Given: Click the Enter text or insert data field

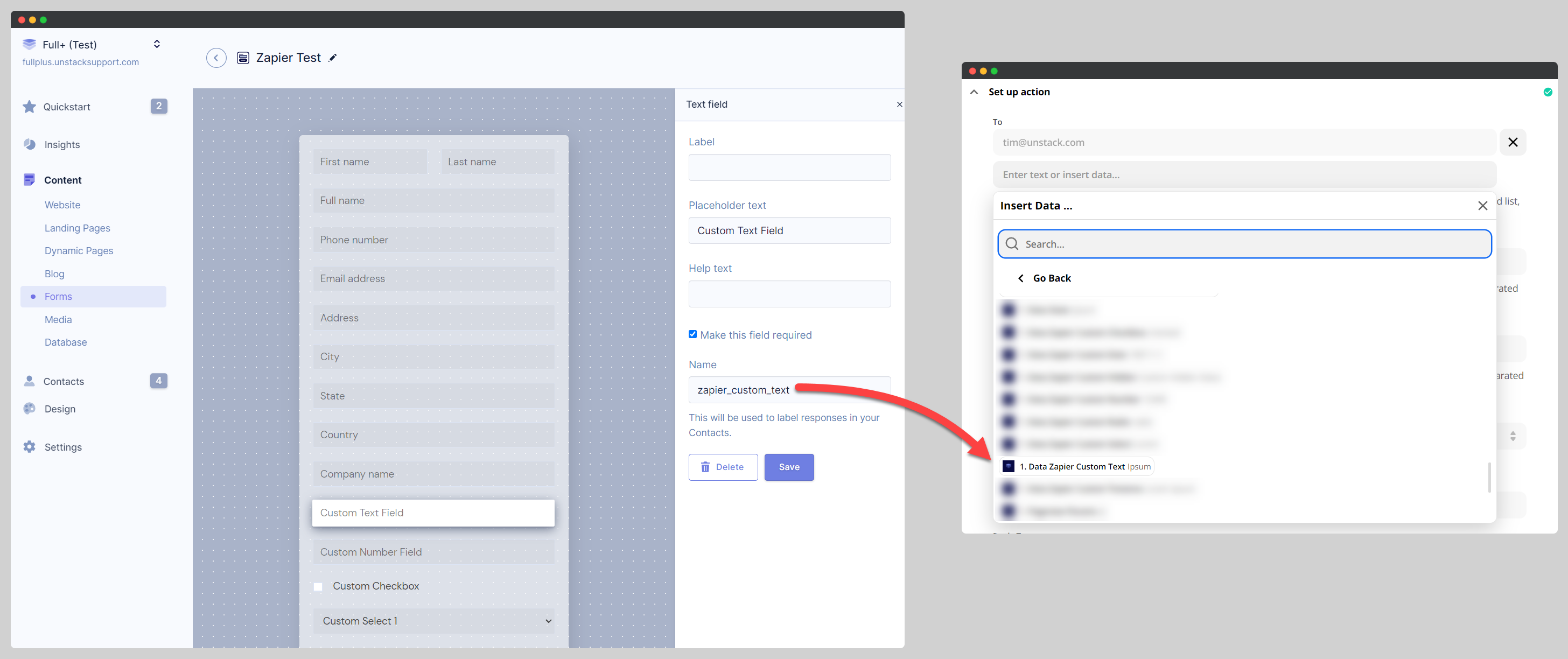Looking at the screenshot, I should click(x=1244, y=174).
